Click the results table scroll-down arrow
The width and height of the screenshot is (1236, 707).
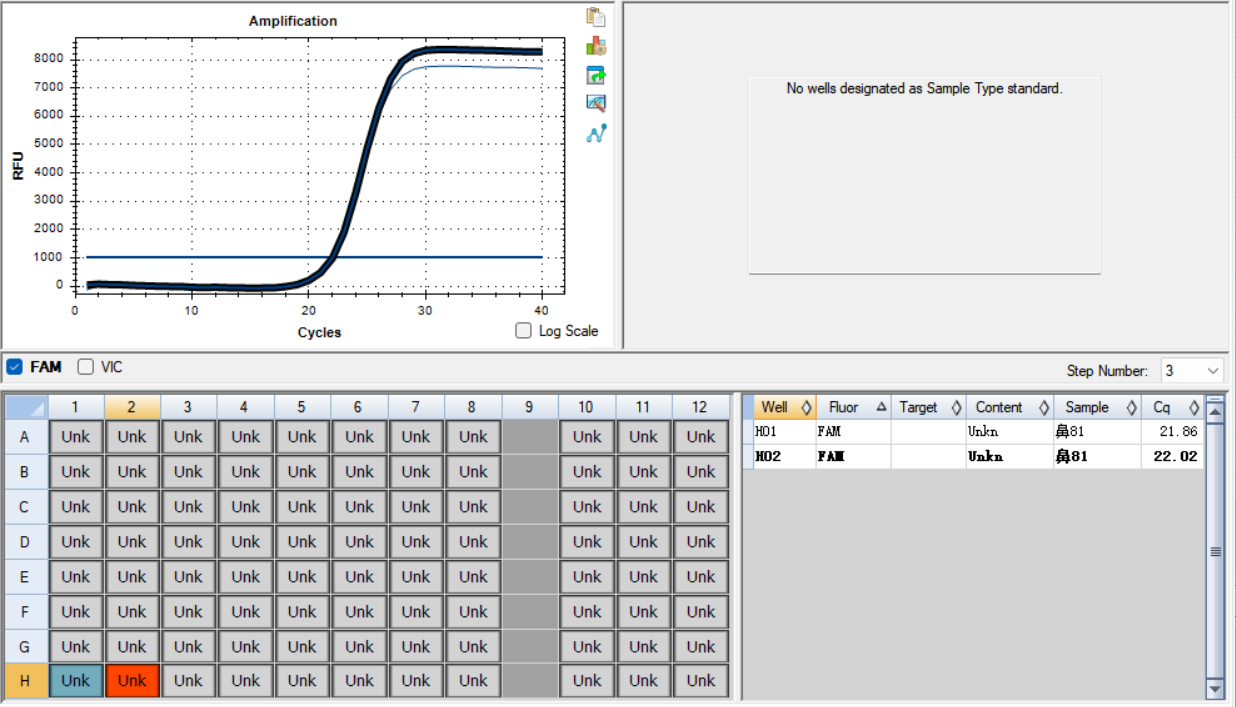pos(1216,689)
